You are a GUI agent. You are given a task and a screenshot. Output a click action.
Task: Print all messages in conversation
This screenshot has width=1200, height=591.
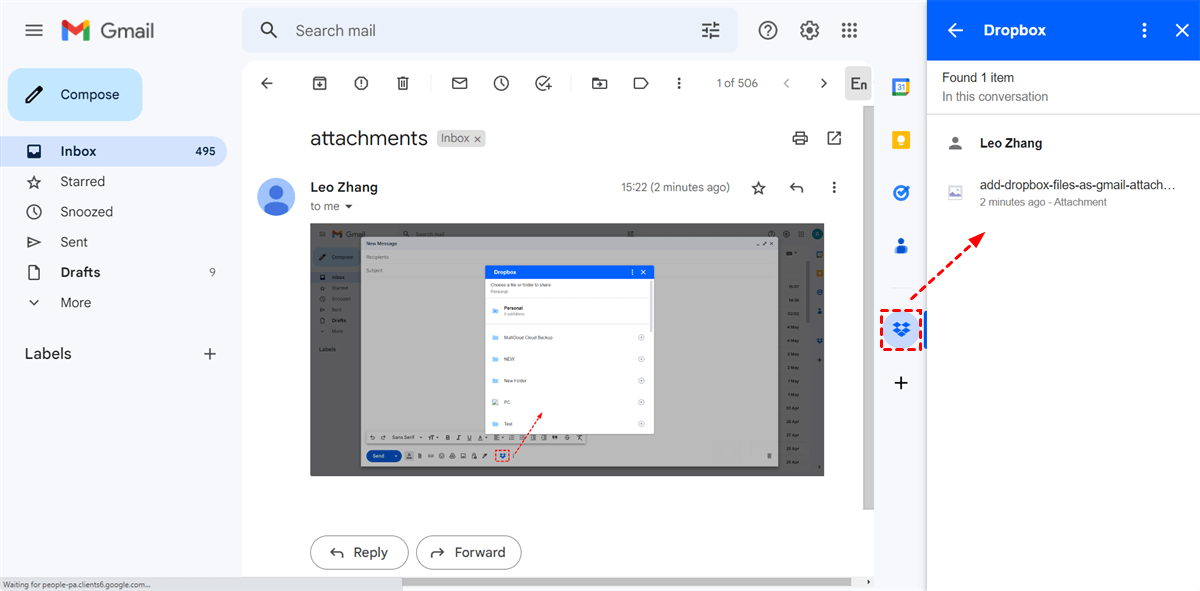(x=800, y=138)
